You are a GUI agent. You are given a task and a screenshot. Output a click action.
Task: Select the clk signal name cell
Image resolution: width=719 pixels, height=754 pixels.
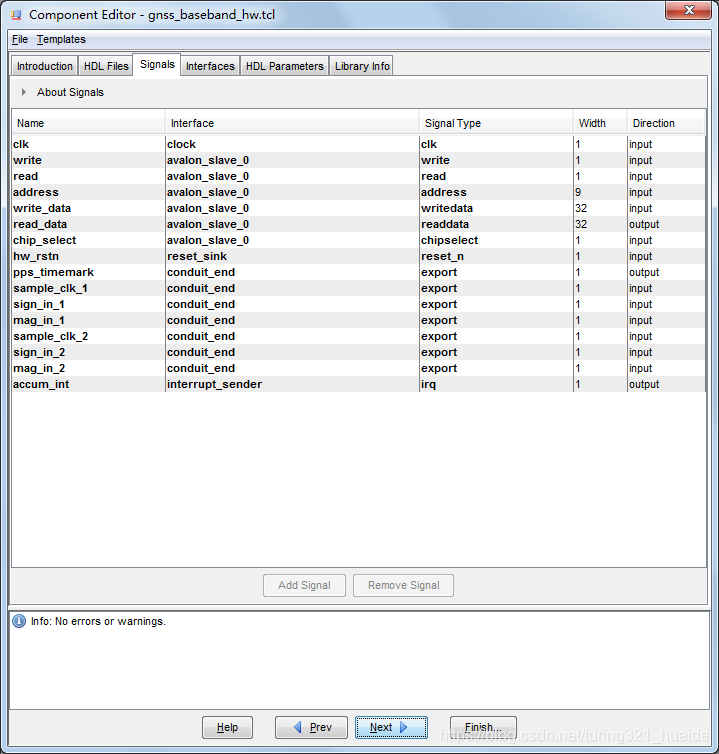pyautogui.click(x=88, y=144)
